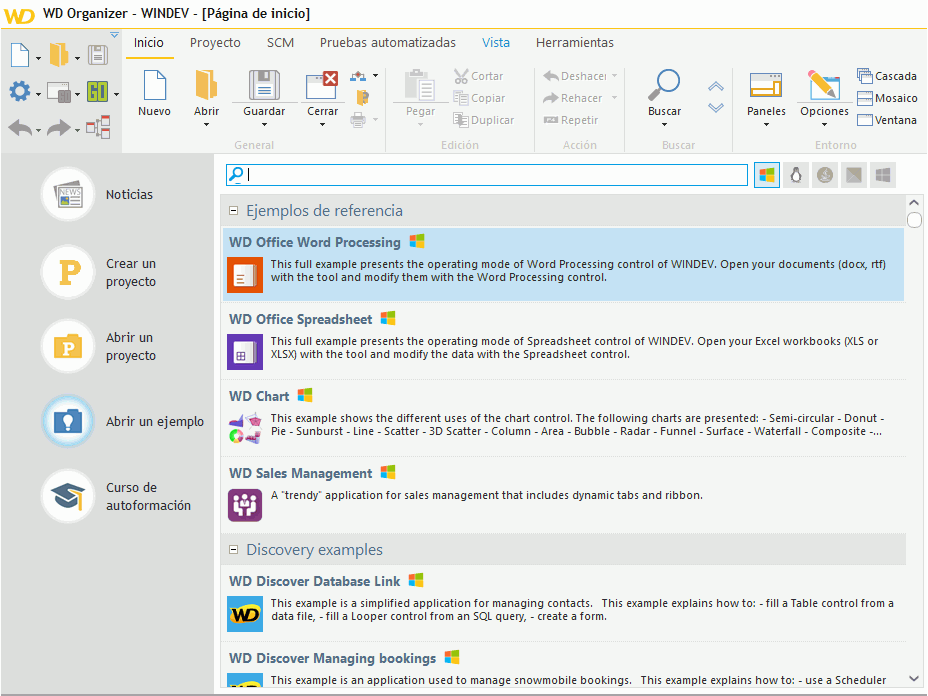Open the WD Discover Managing bookings title
The height and width of the screenshot is (696, 928).
[332, 658]
